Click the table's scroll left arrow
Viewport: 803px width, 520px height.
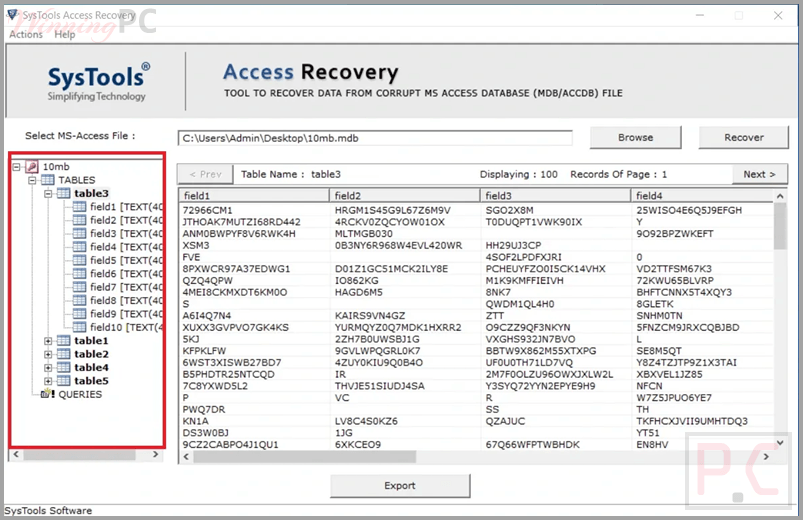click(x=186, y=456)
